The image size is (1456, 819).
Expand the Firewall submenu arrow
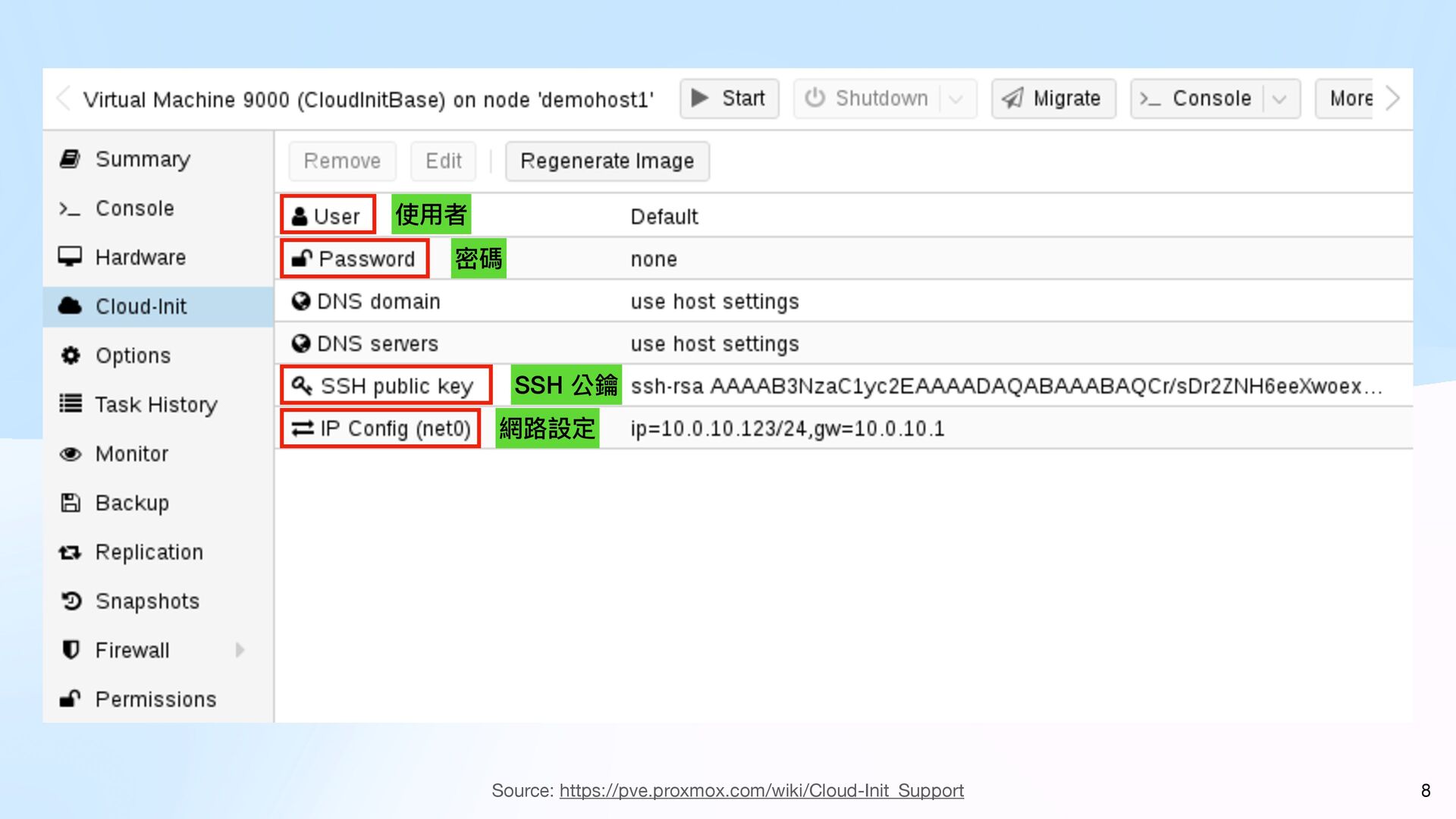(240, 650)
